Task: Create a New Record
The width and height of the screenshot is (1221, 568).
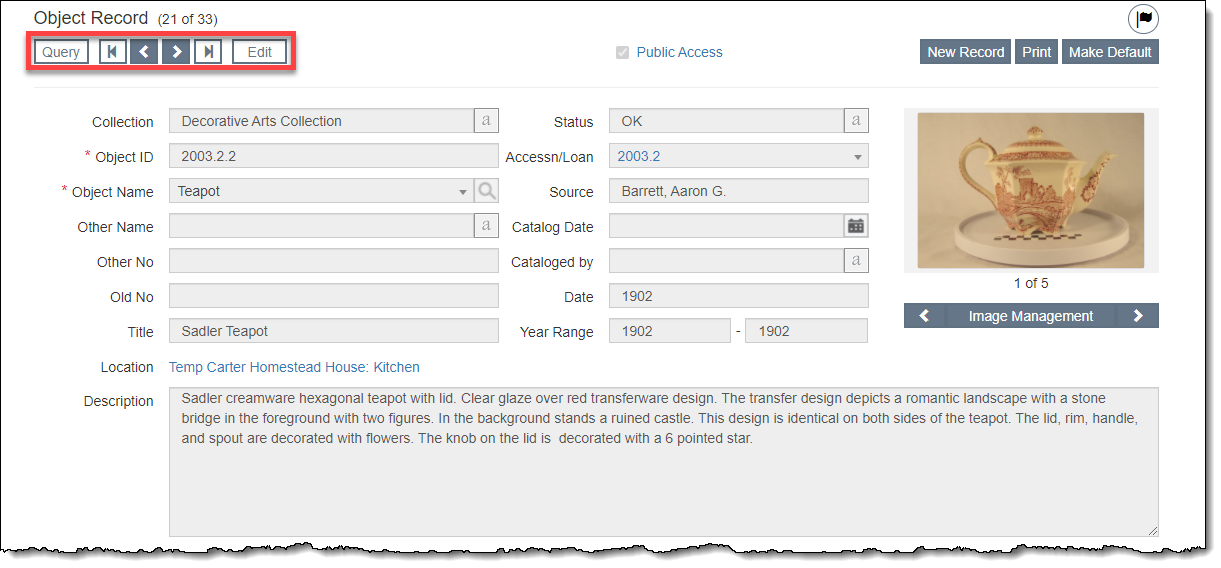Action: click(965, 52)
